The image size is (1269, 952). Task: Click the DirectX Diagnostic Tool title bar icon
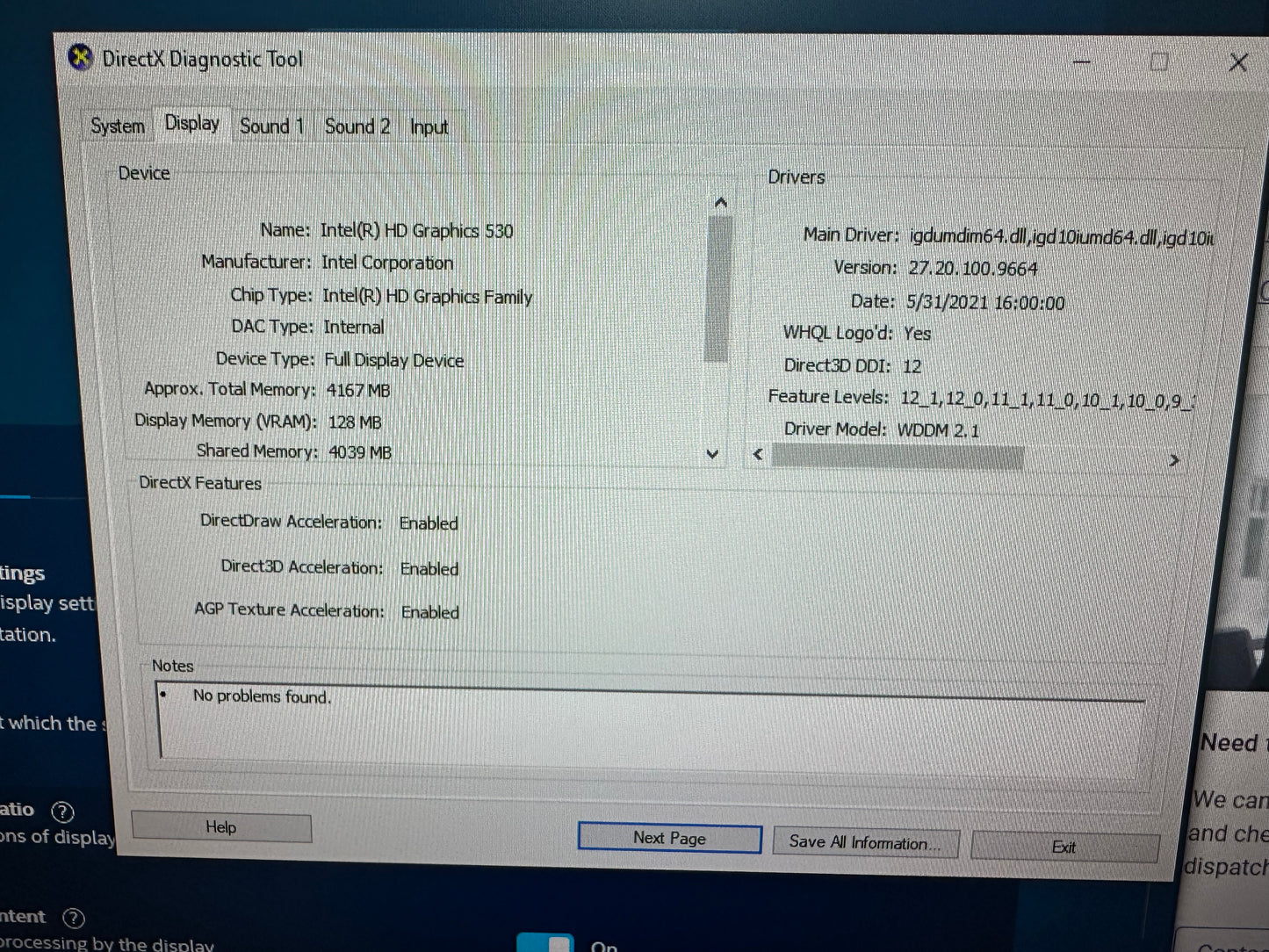[x=80, y=58]
